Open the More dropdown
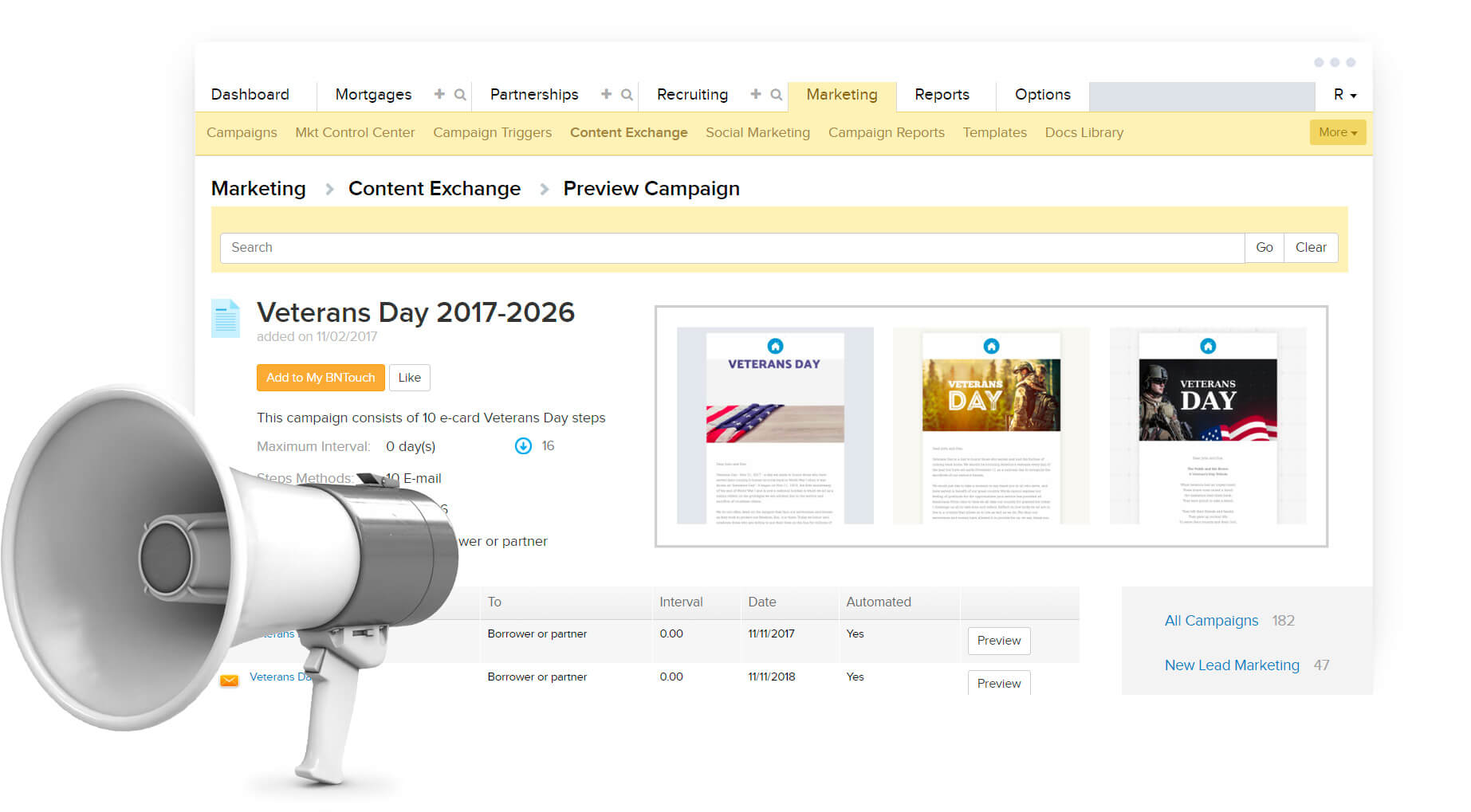The height and width of the screenshot is (812, 1471). [x=1337, y=131]
